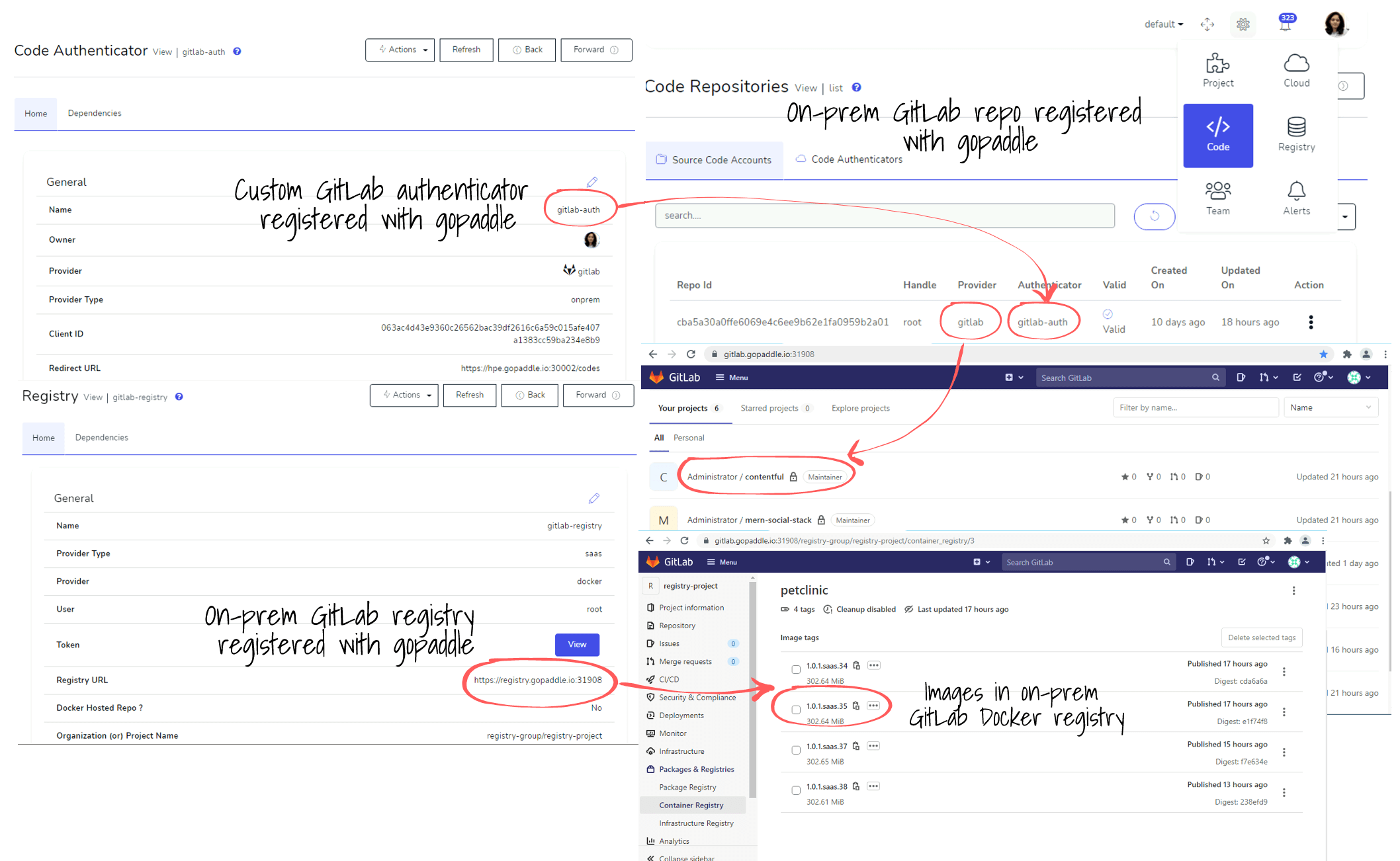Select the Code icon in the settings popup

tap(1218, 134)
